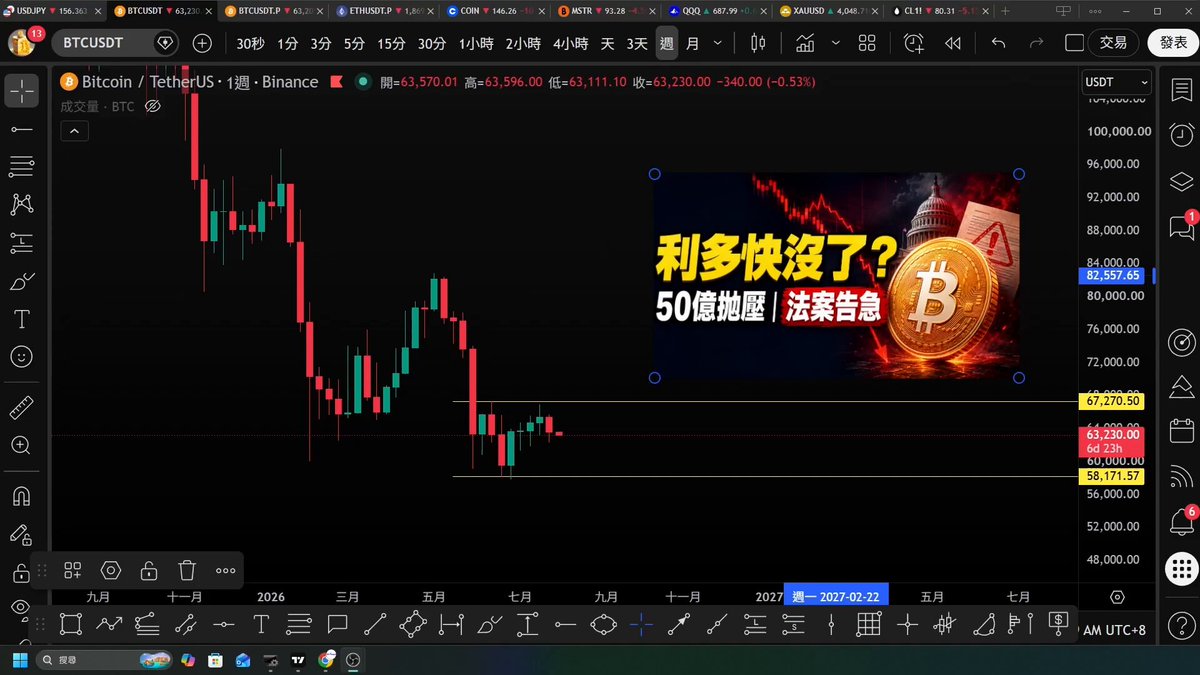The height and width of the screenshot is (675, 1200).
Task: Open the emoji stickers tool
Action: (x=21, y=356)
